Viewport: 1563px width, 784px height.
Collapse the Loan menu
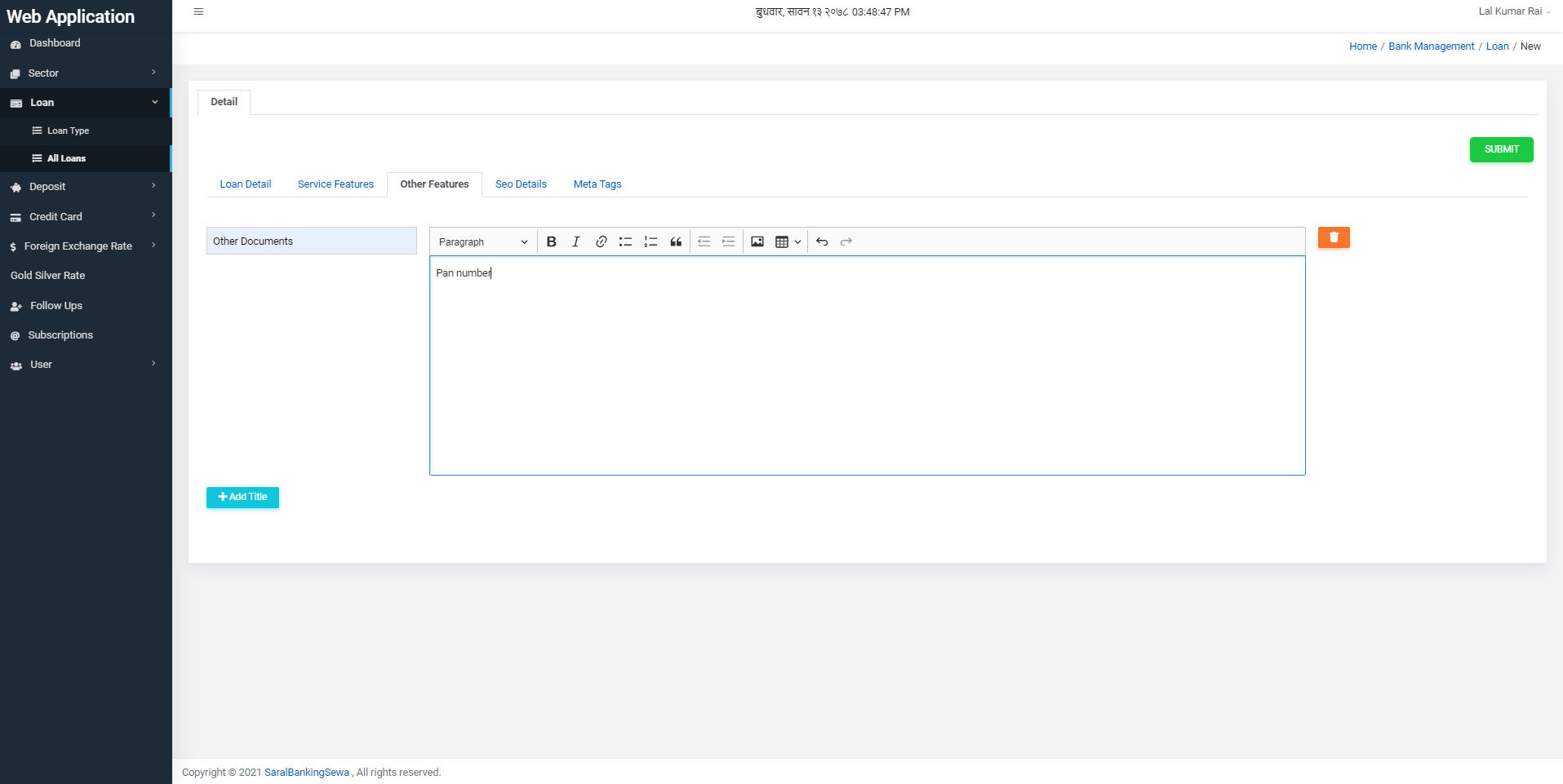(x=86, y=103)
